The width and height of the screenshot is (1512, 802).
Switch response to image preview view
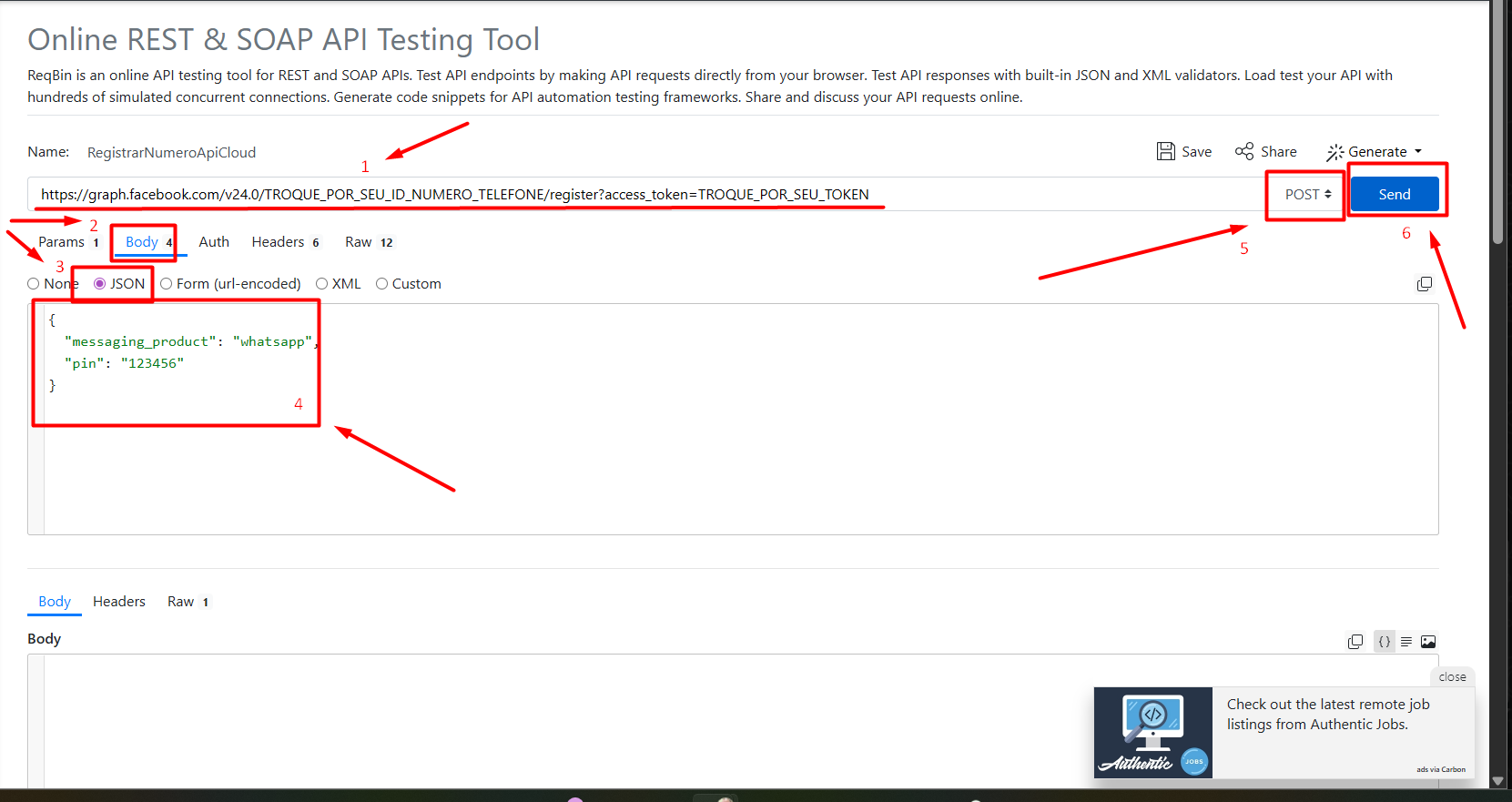(x=1428, y=642)
